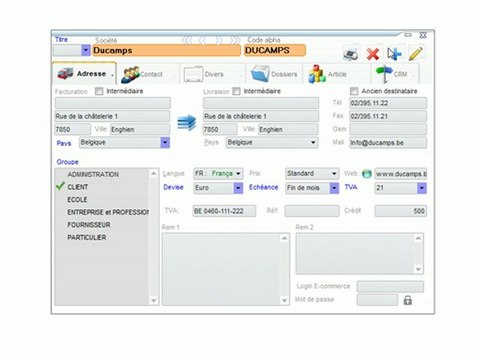Screen dimensions: 480x360
Task: Click the blue TVA label beside the 21 dropdown
Action: tap(351, 187)
